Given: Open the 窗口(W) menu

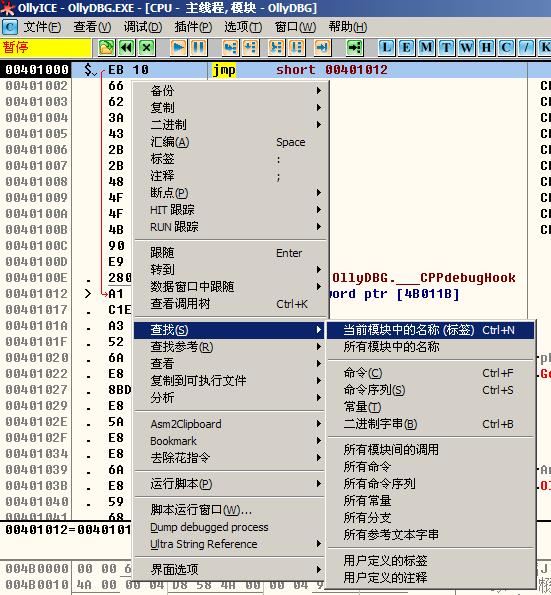Looking at the screenshot, I should pyautogui.click(x=295, y=27).
